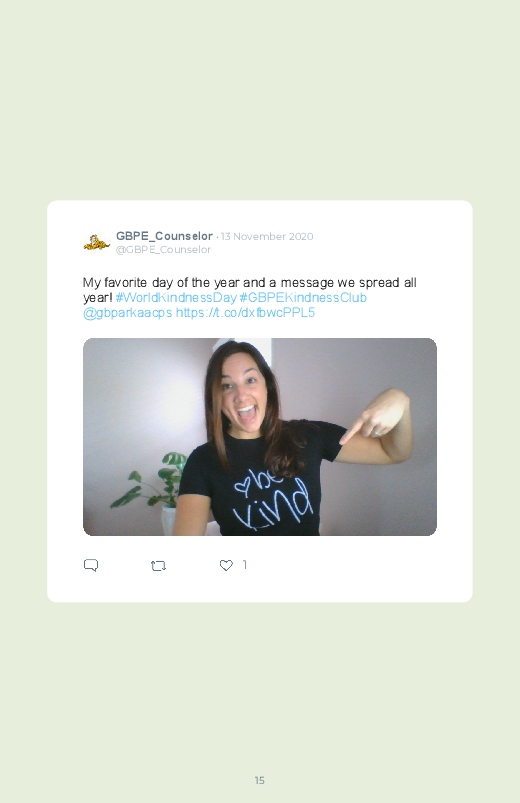Click the be kind text on shirt
This screenshot has height=803, width=520.
(x=273, y=499)
